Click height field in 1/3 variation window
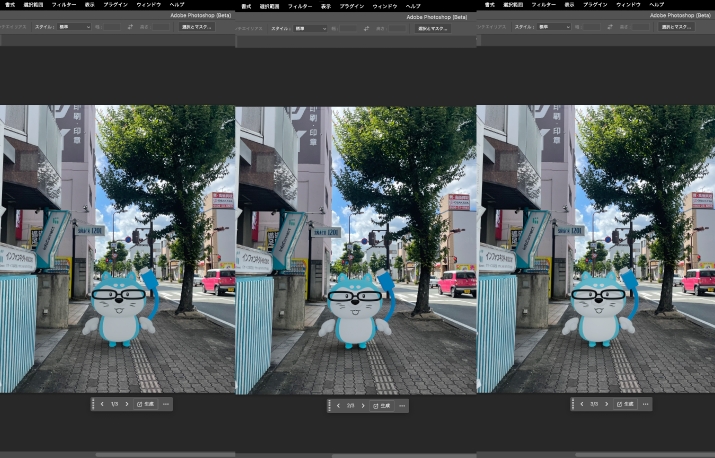Viewport: 715px width, 458px height. click(161, 27)
